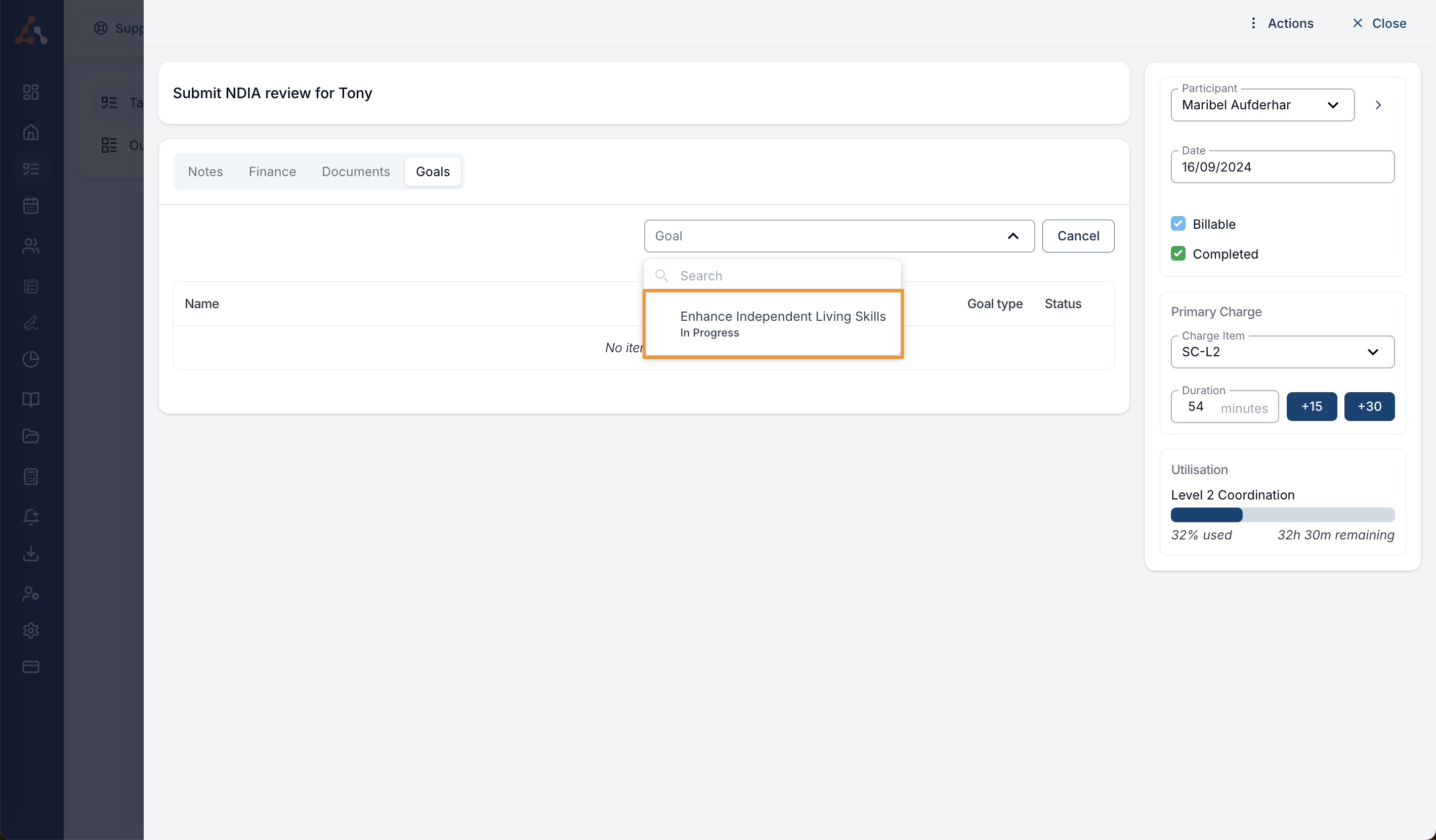Image resolution: width=1436 pixels, height=840 pixels.
Task: Click the Utilisation heading
Action: click(1199, 470)
